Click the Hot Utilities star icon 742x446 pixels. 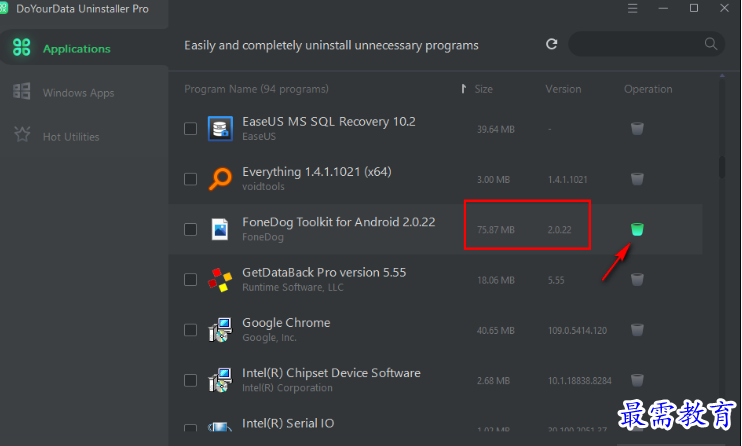[x=22, y=134]
